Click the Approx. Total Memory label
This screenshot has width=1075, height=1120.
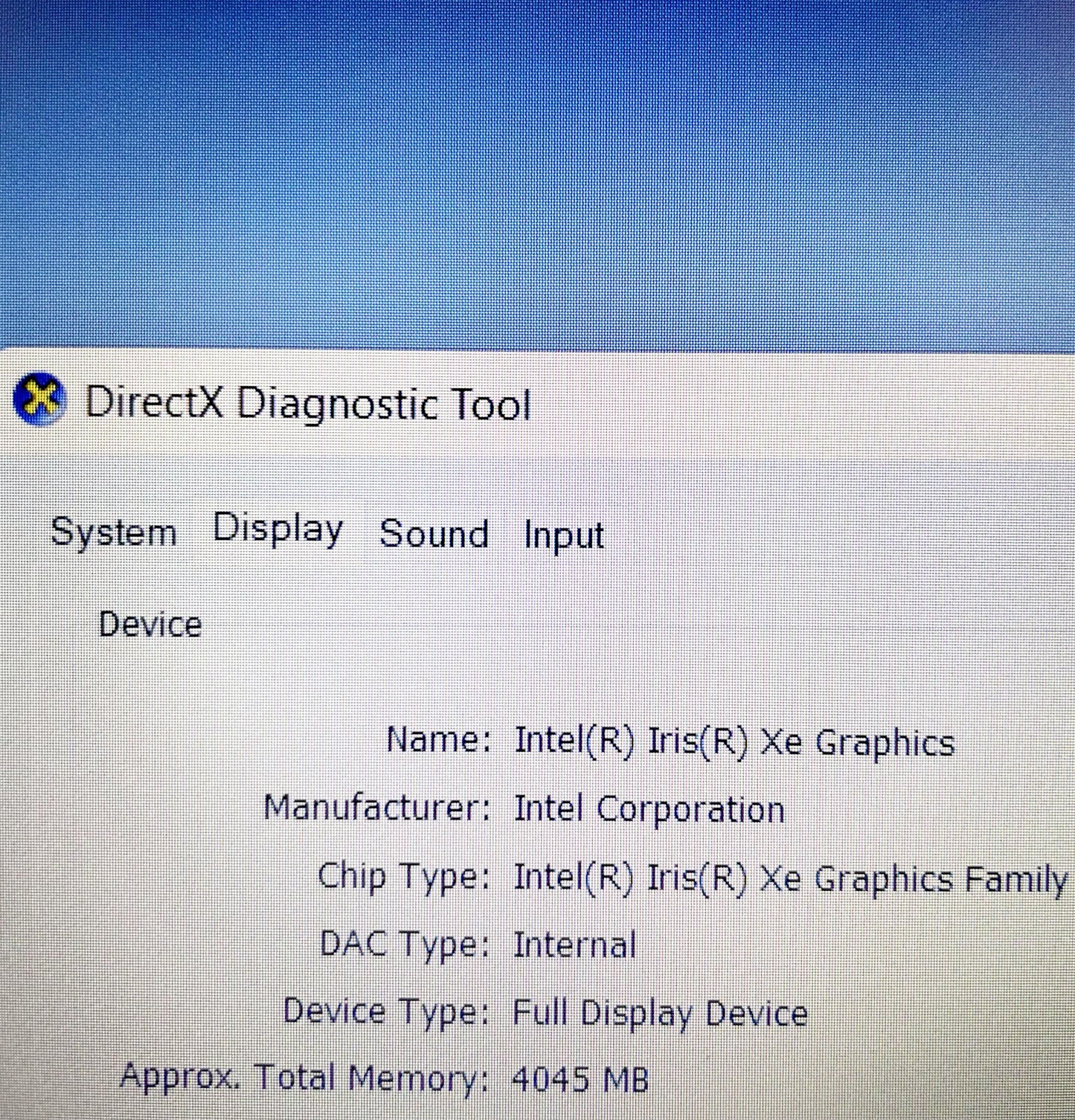[305, 1078]
